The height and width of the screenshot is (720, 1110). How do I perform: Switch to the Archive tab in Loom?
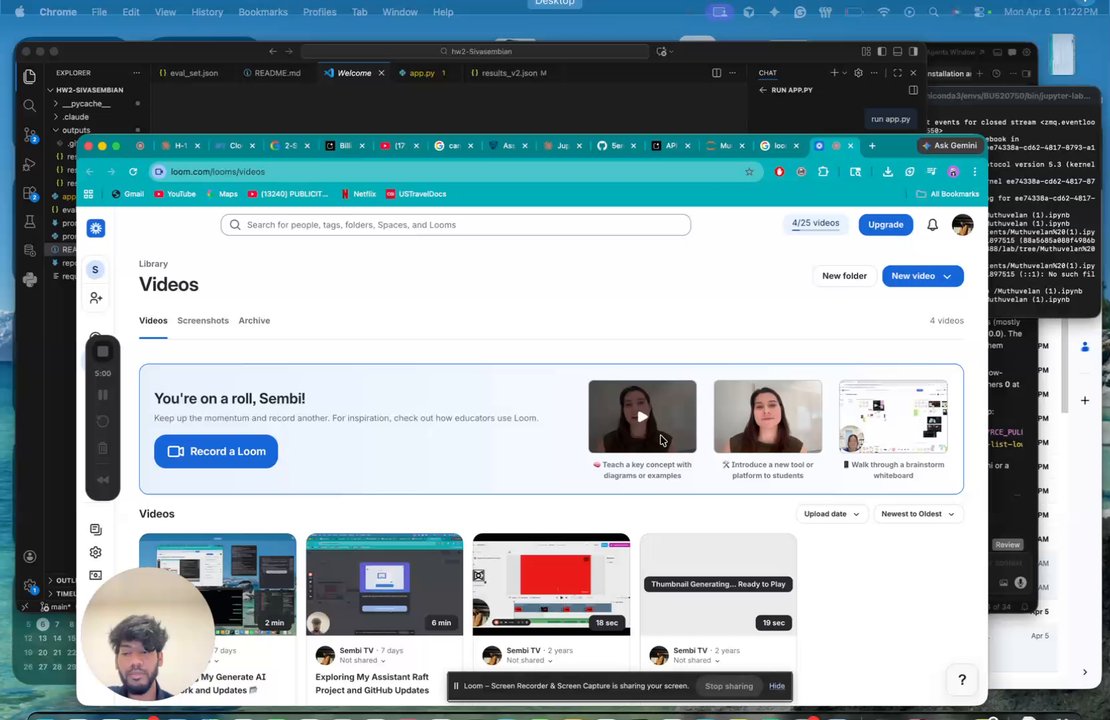(x=254, y=321)
